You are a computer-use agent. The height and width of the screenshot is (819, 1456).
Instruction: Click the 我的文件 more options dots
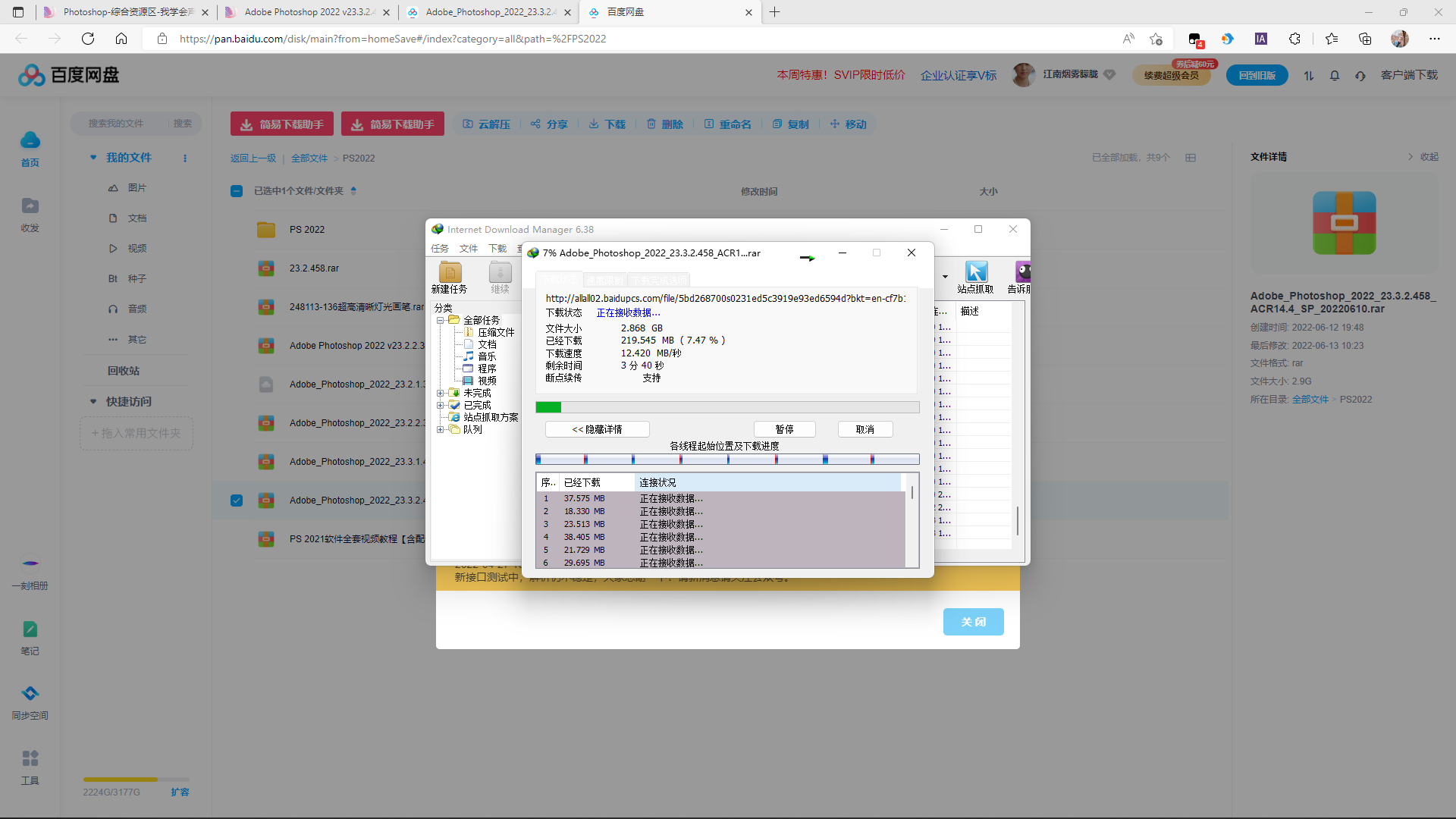pyautogui.click(x=185, y=158)
